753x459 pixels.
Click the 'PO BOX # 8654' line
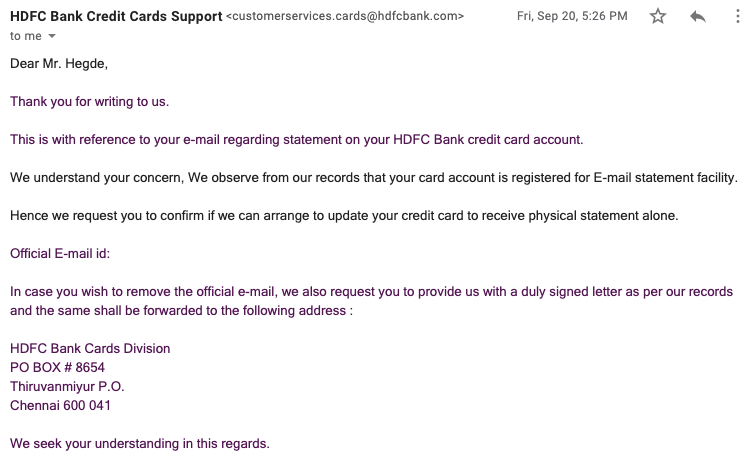pyautogui.click(x=57, y=368)
